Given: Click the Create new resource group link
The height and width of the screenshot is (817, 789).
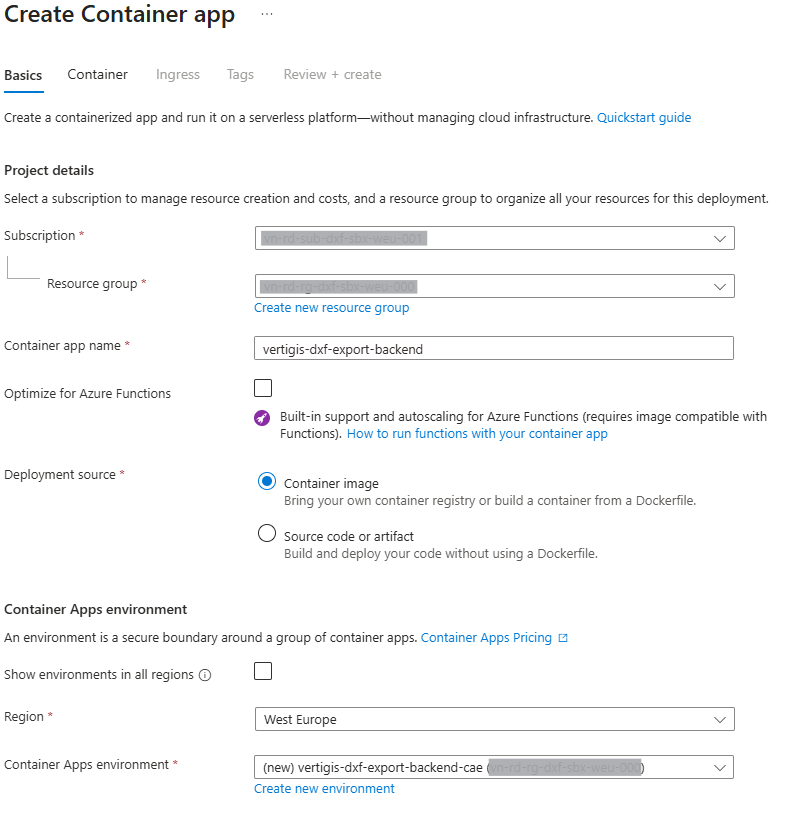Looking at the screenshot, I should point(331,308).
